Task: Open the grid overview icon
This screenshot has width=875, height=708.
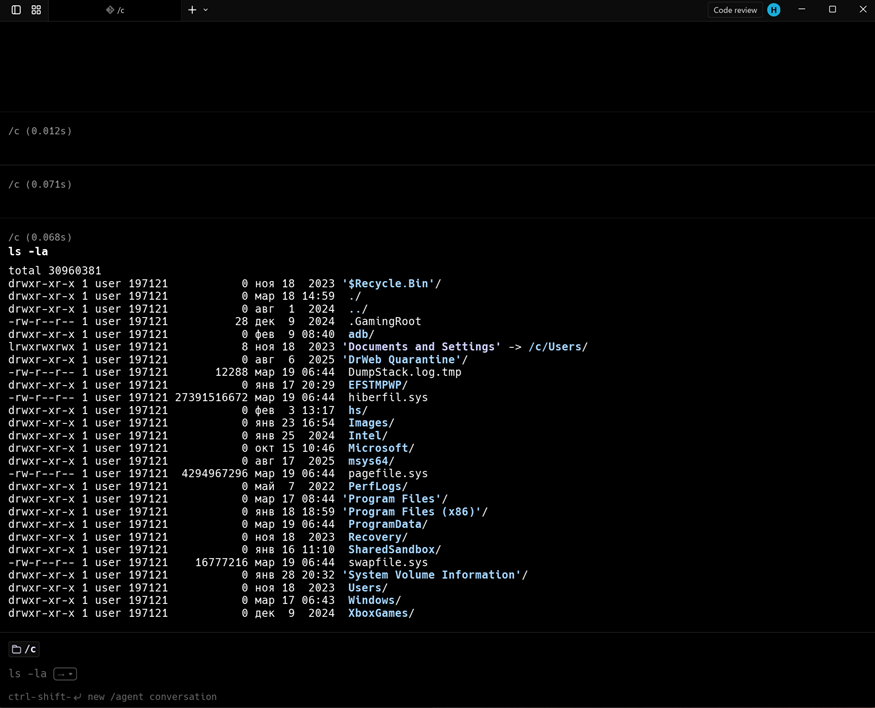Action: [x=36, y=10]
